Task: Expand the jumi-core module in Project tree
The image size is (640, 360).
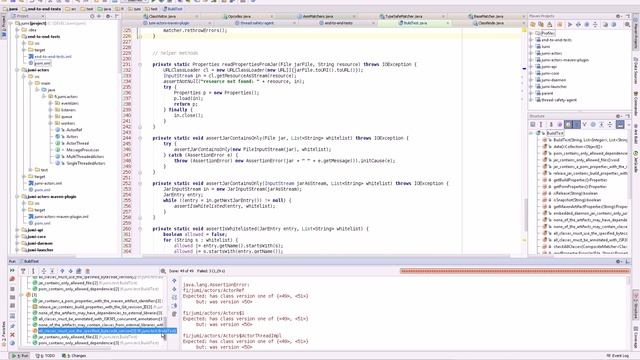Action: 18,237
